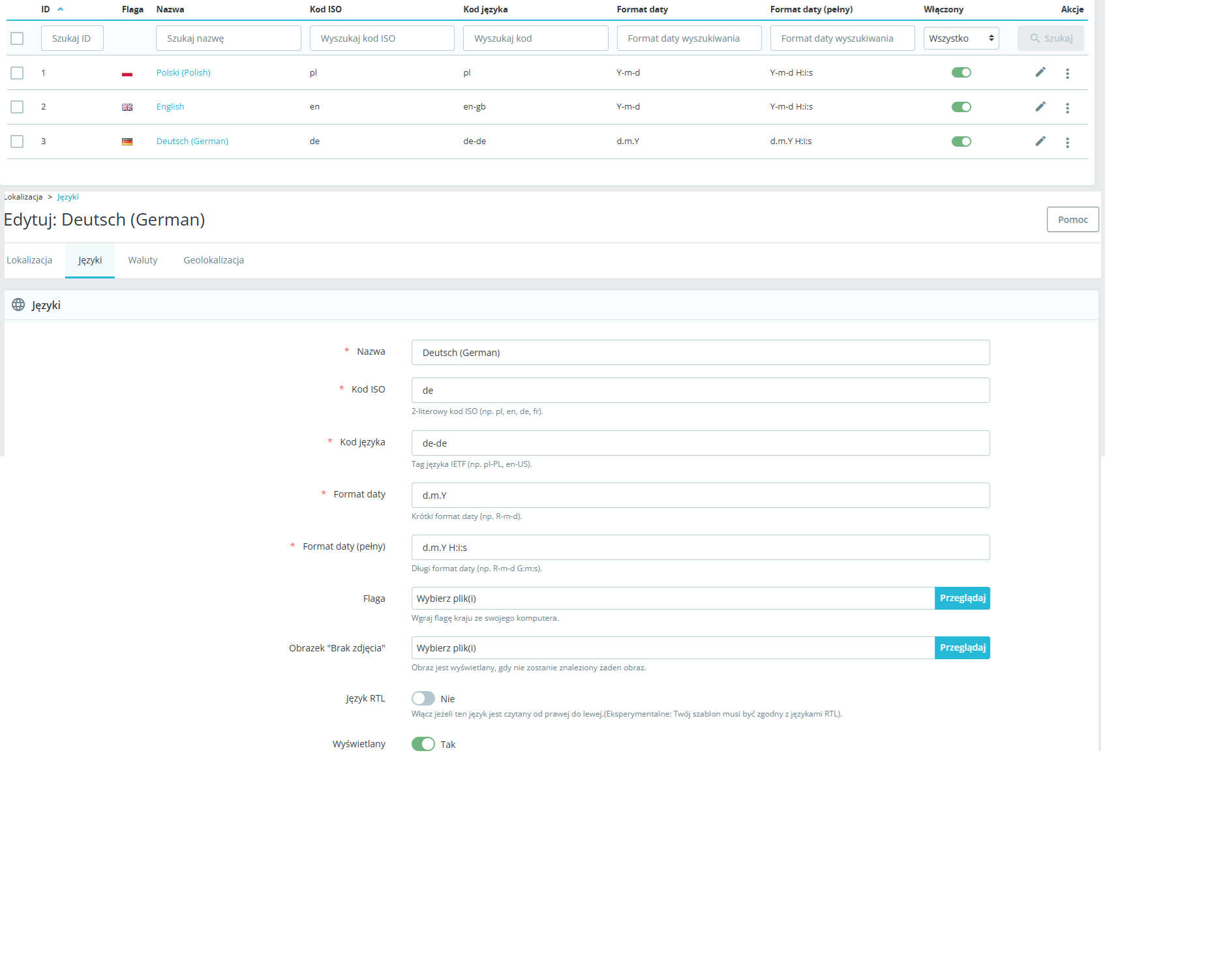Open the Polski (Polish) language link

click(x=183, y=72)
